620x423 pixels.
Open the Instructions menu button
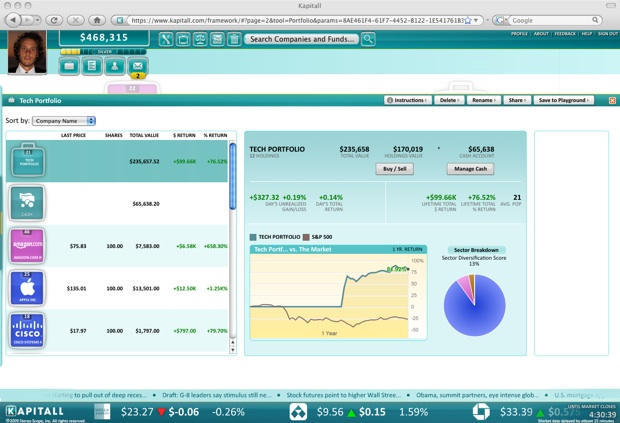tap(408, 100)
